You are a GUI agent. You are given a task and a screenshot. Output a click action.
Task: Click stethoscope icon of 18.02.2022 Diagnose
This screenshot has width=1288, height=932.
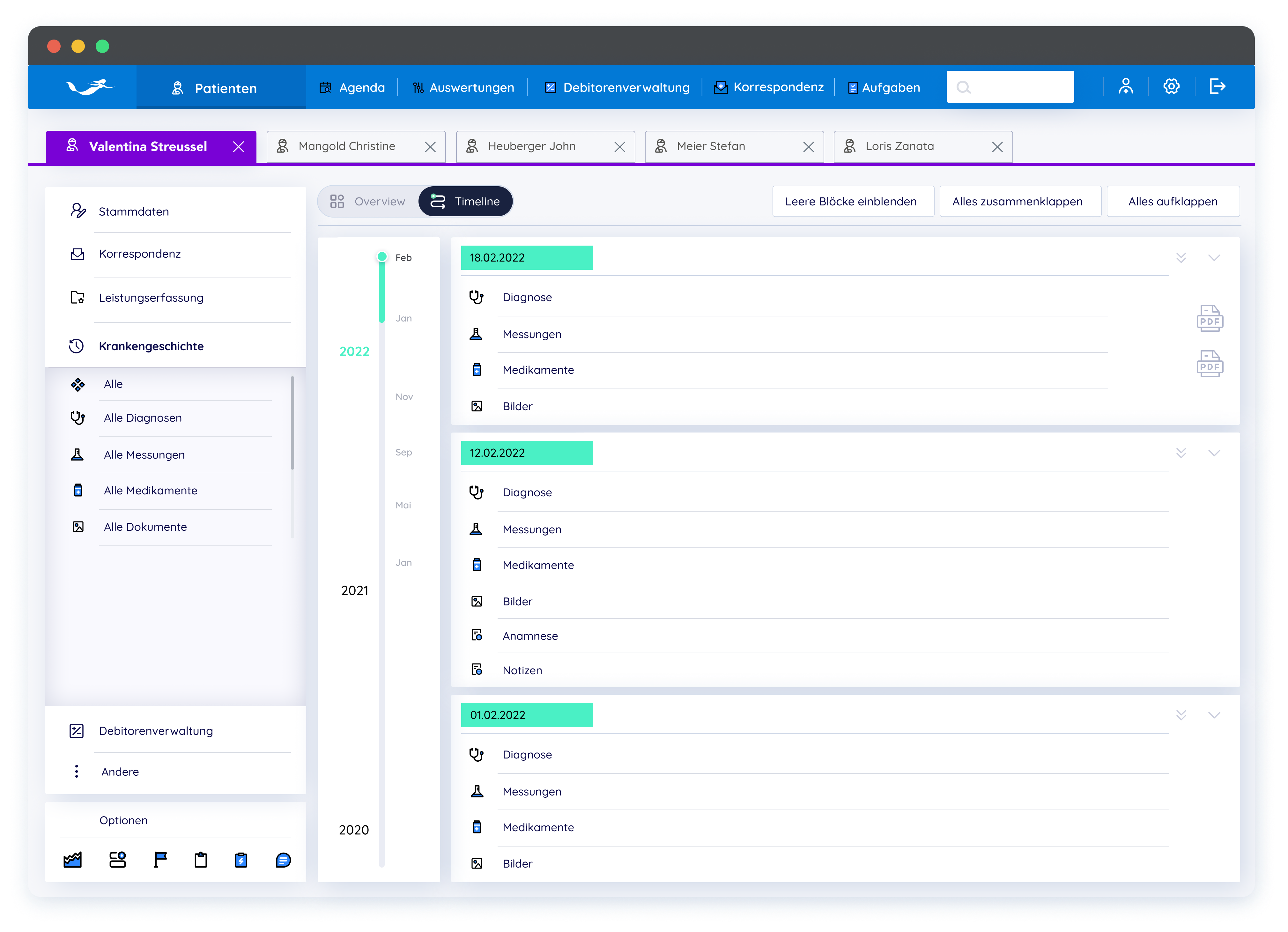click(477, 297)
